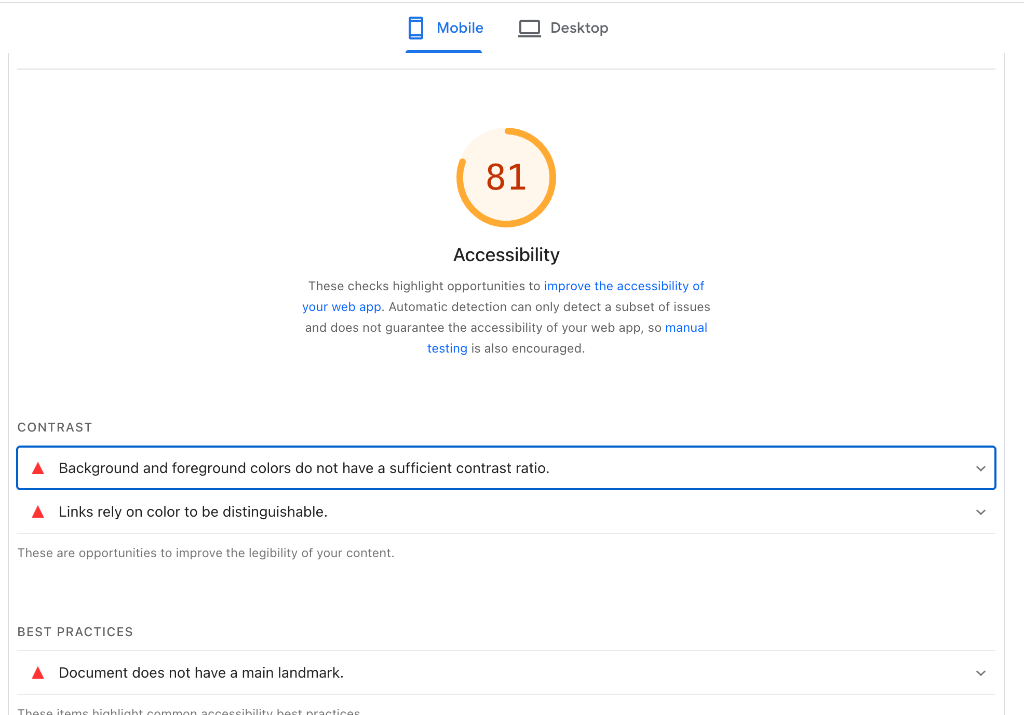
Task: Expand the main landmark audit using its chevron
Action: 980,673
